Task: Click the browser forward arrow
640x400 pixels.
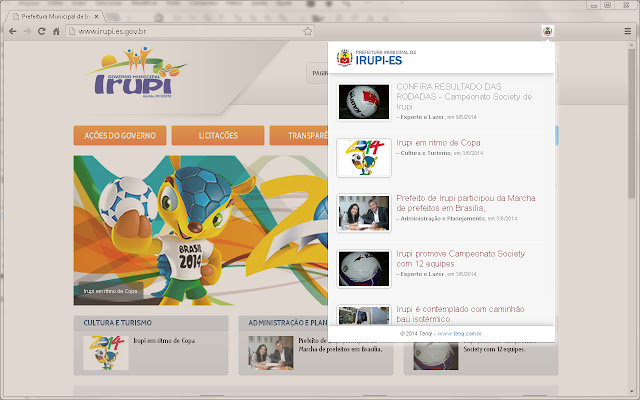Action: (x=27, y=31)
